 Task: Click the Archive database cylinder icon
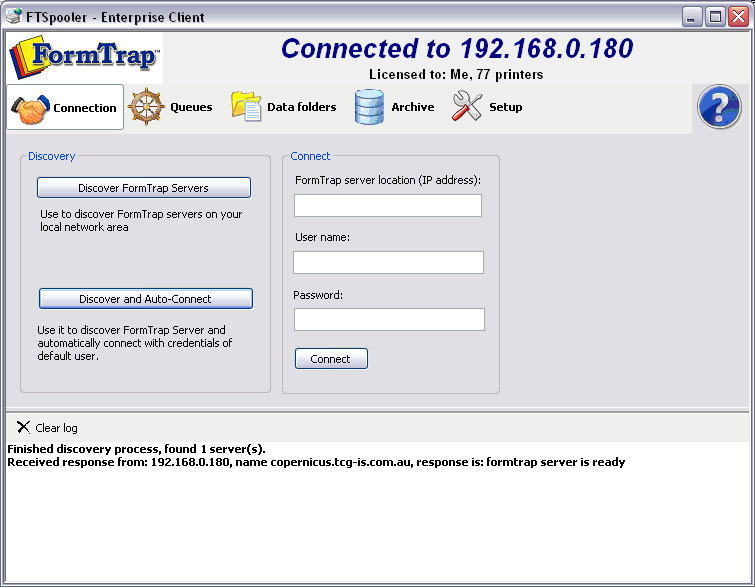pyautogui.click(x=369, y=107)
